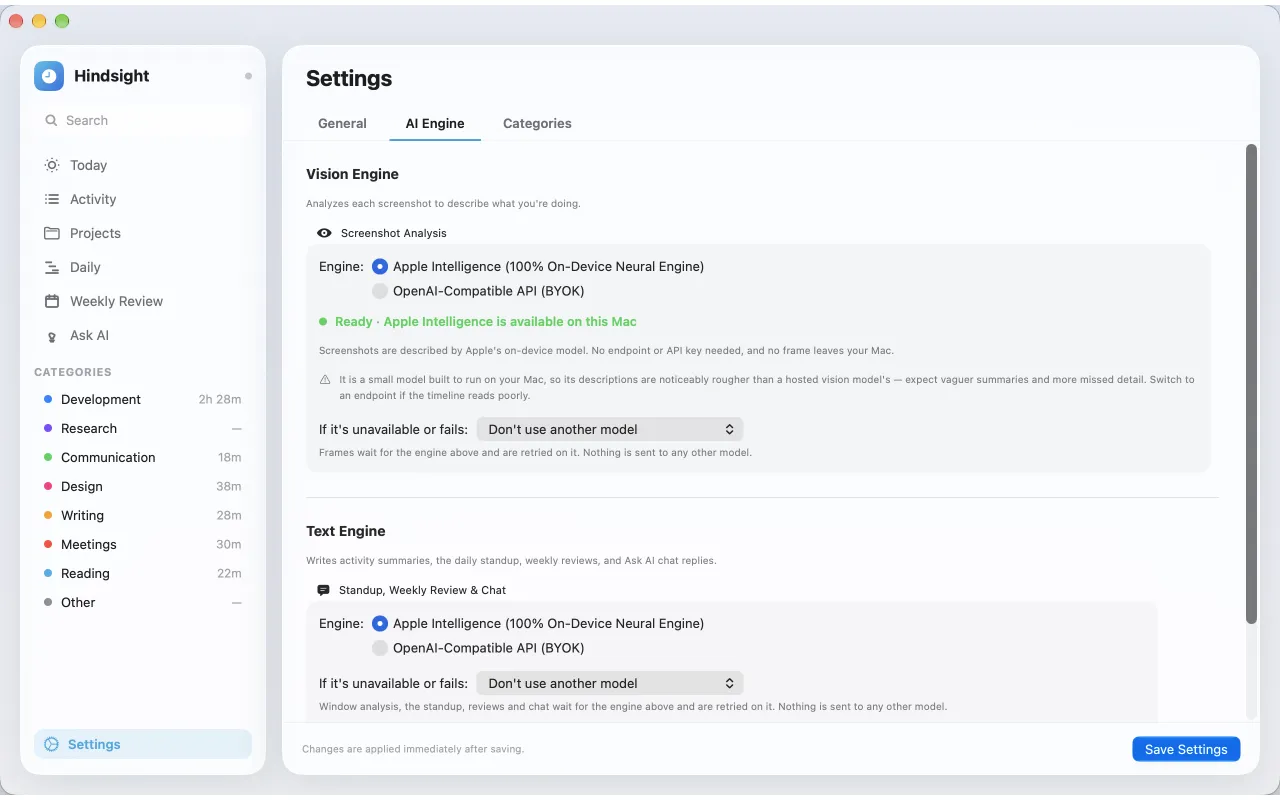The width and height of the screenshot is (1280, 800).
Task: Click the Text Engine heading
Action: coord(345,531)
